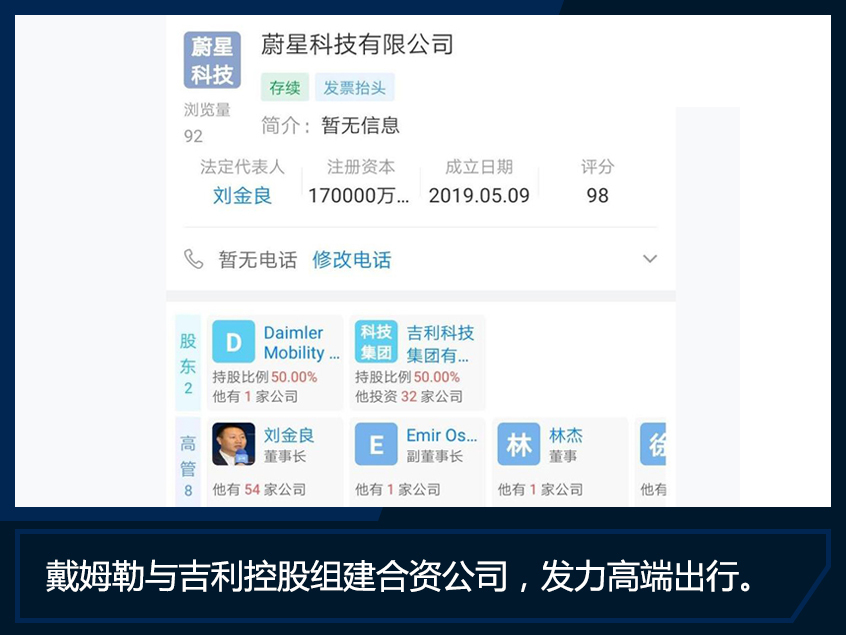
Task: Select the 股东 2 section tab
Action: click(188, 363)
